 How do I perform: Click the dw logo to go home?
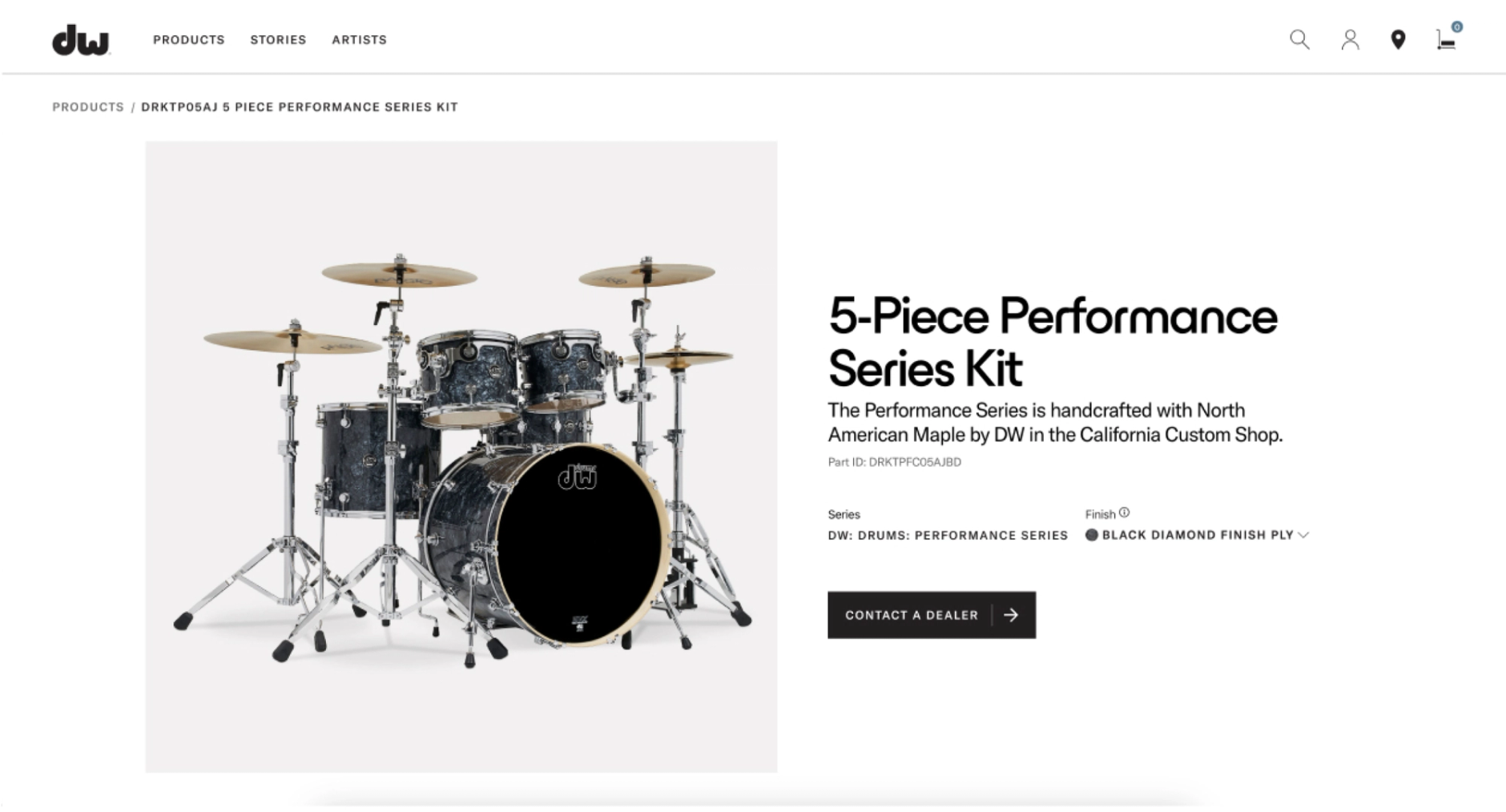81,37
